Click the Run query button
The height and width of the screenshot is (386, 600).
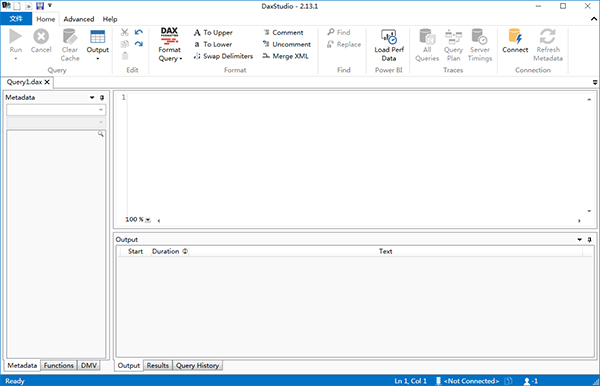16,44
